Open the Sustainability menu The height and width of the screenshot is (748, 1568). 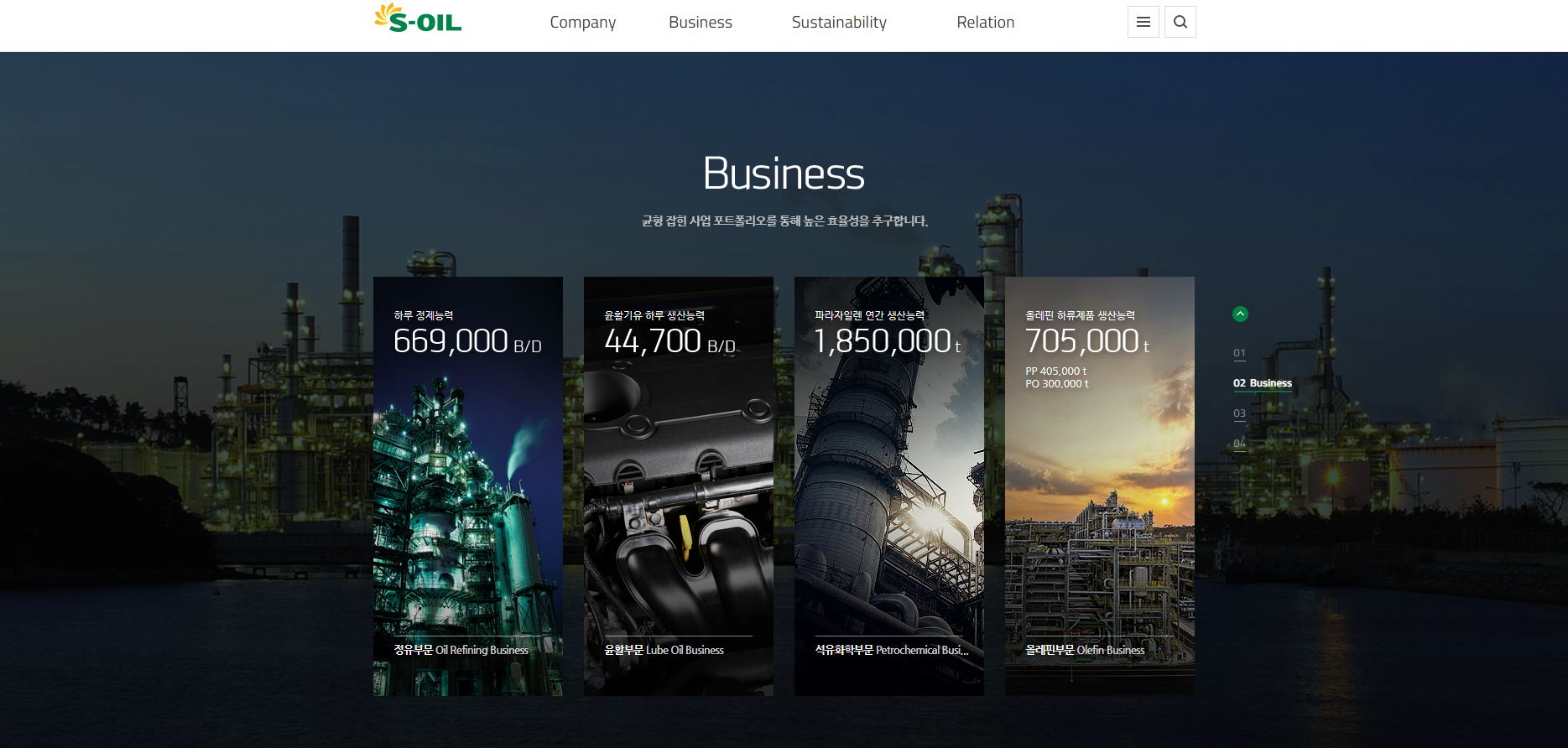pos(839,23)
